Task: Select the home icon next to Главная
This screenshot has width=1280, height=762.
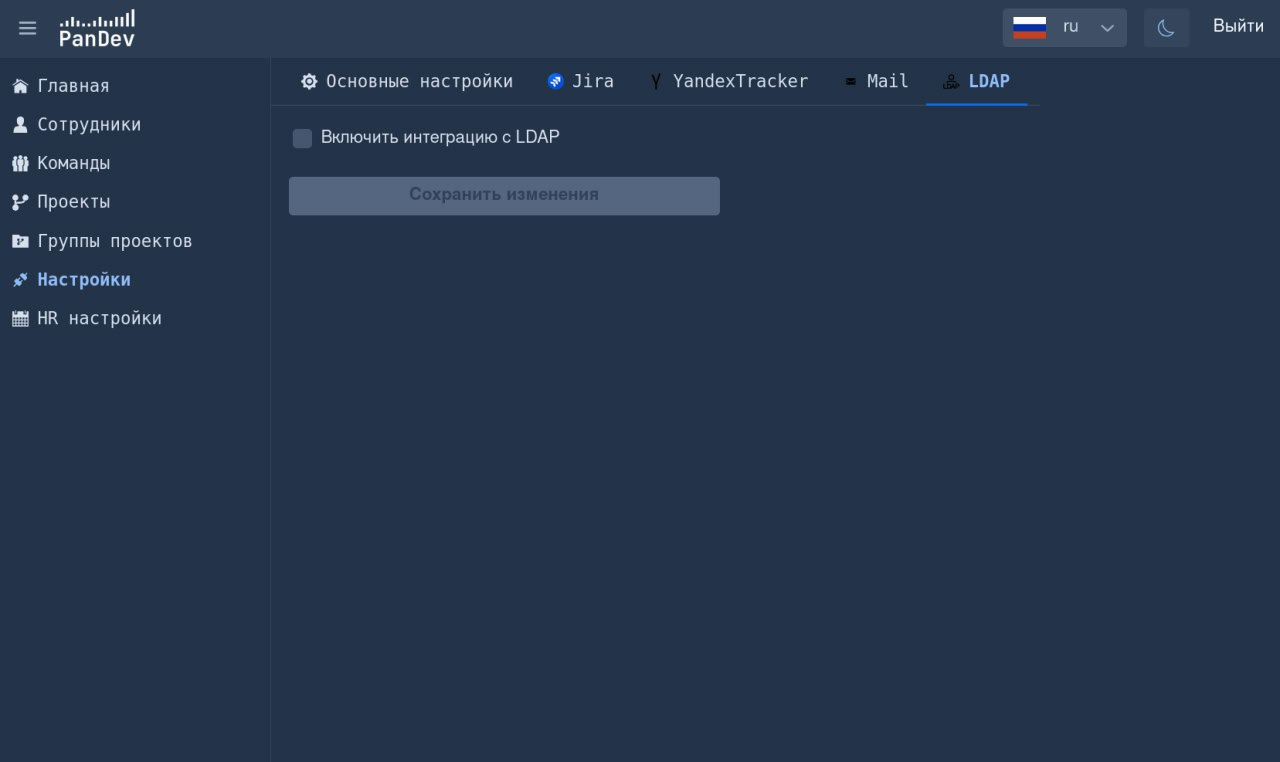Action: point(20,86)
